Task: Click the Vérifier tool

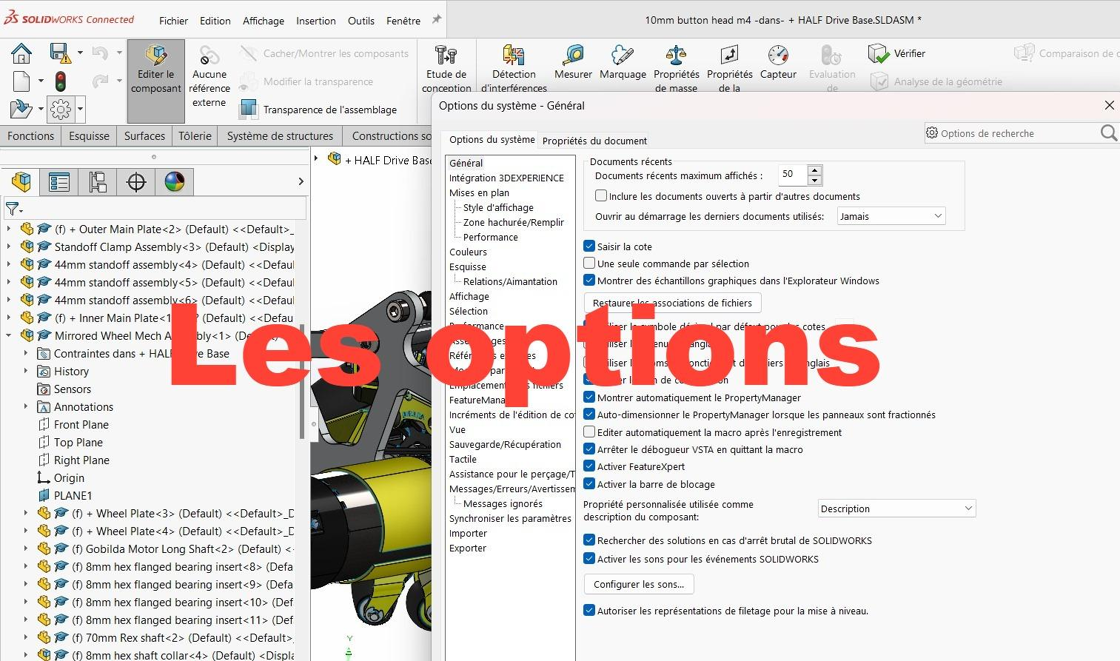Action: [x=896, y=54]
